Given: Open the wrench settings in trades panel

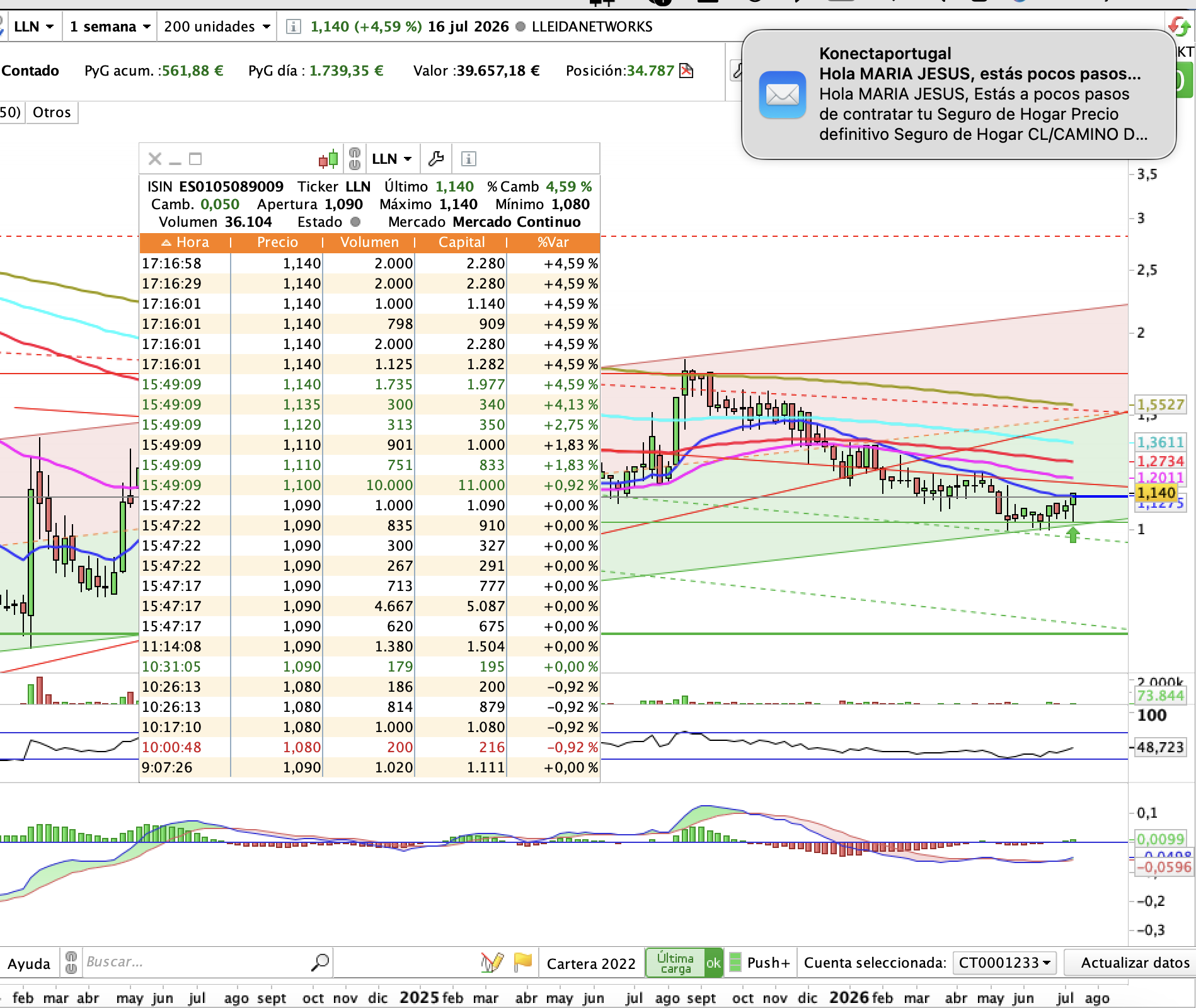Looking at the screenshot, I should coord(436,159).
